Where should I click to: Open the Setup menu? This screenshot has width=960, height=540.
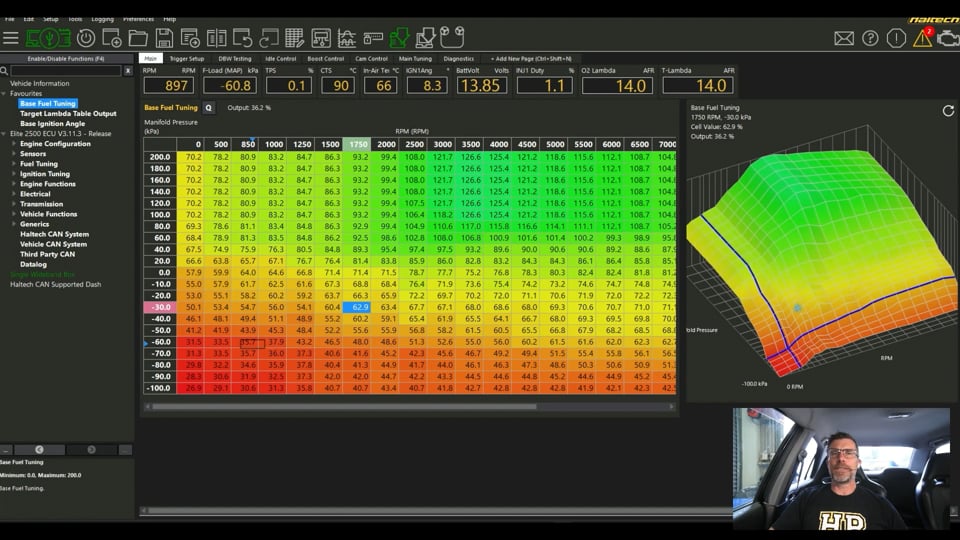(x=51, y=19)
